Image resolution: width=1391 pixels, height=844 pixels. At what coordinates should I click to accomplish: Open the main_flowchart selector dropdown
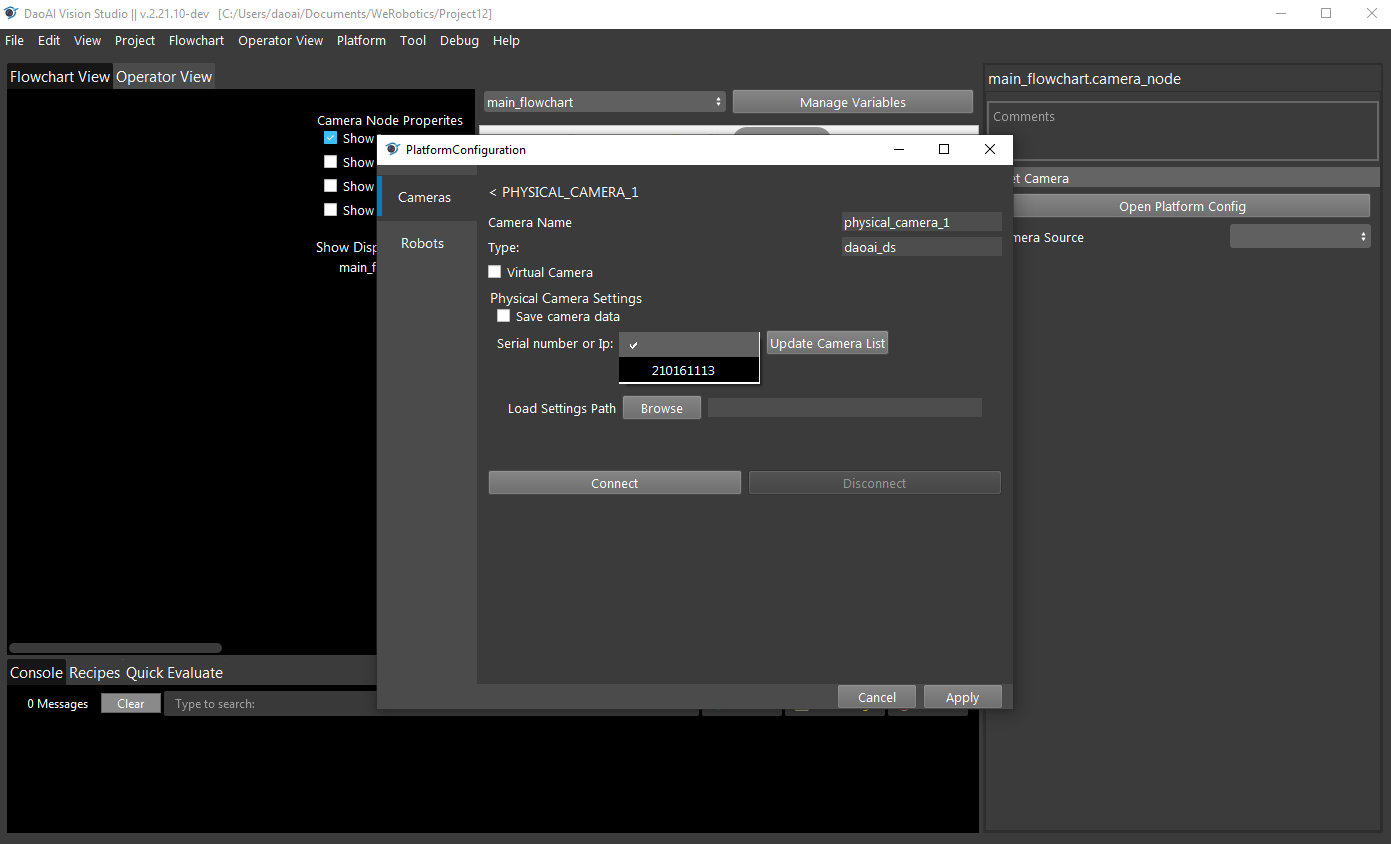pos(604,102)
